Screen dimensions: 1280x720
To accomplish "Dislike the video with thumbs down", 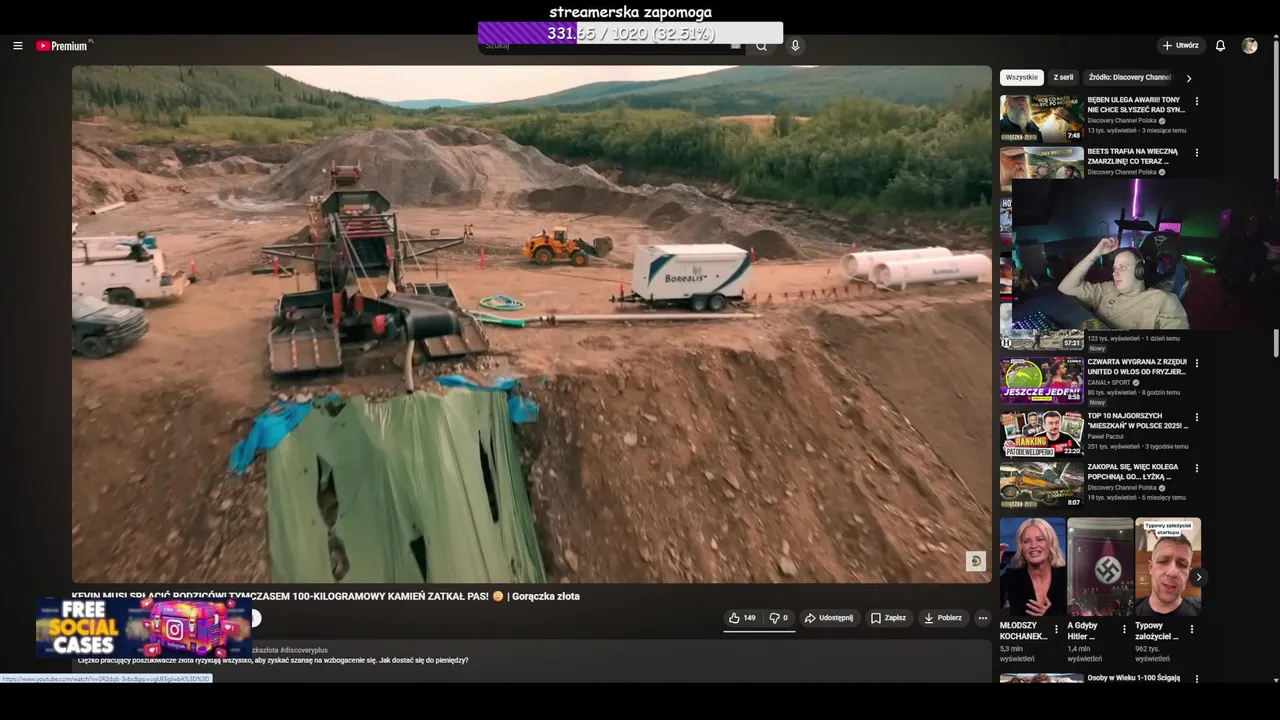I will pos(778,618).
